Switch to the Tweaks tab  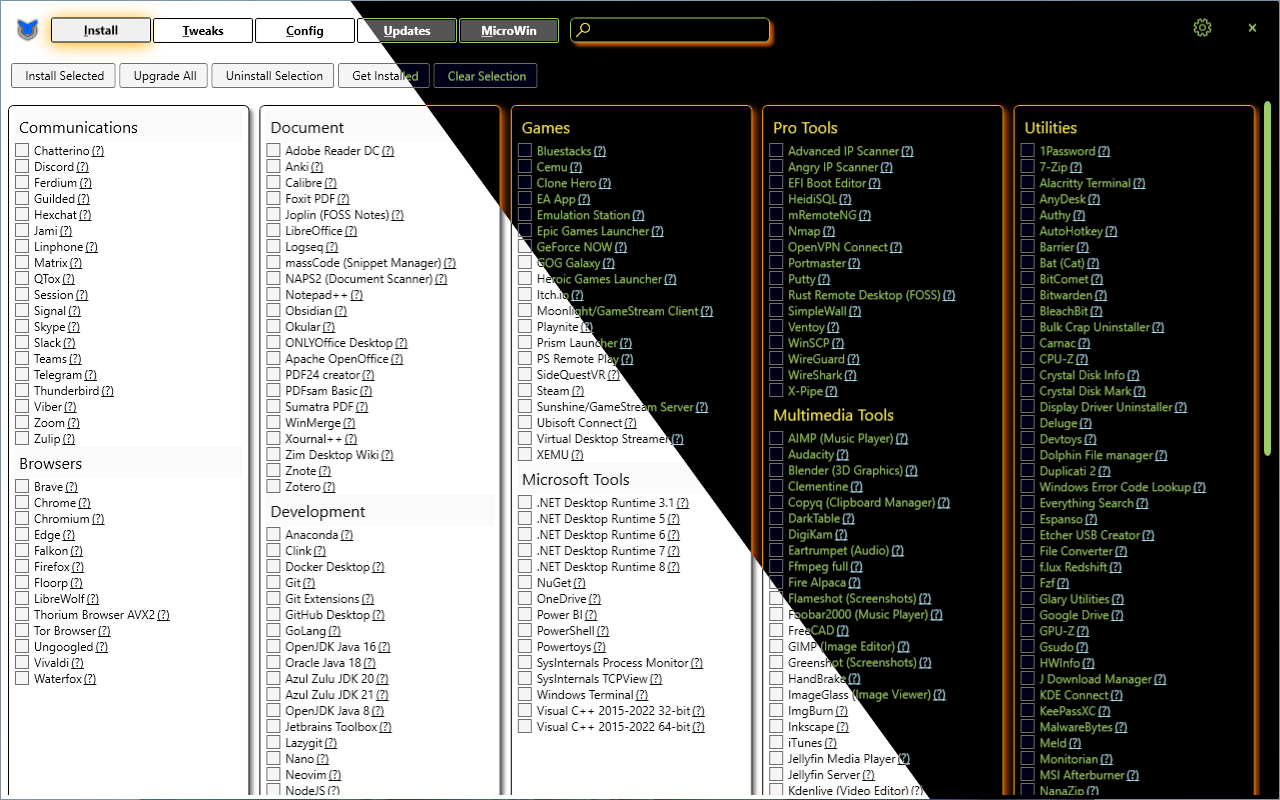pos(202,30)
